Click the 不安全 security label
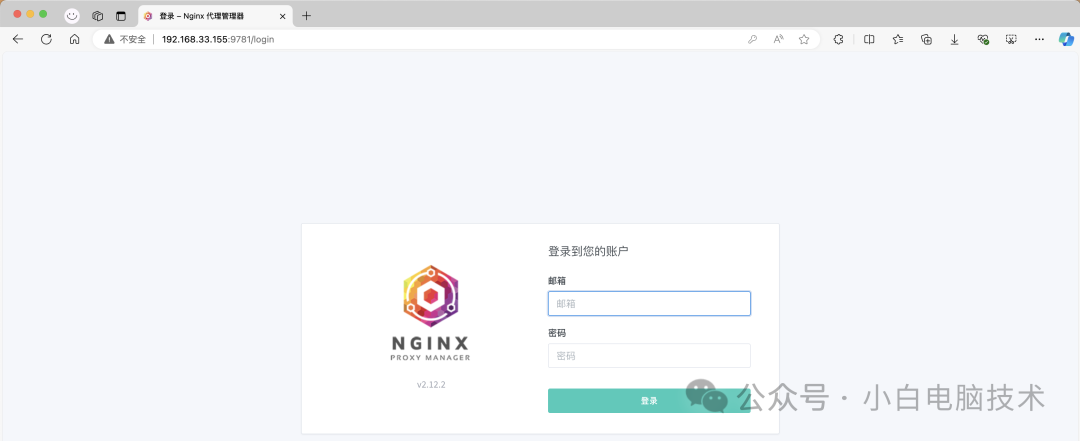Image resolution: width=1080 pixels, height=441 pixels. 133,39
